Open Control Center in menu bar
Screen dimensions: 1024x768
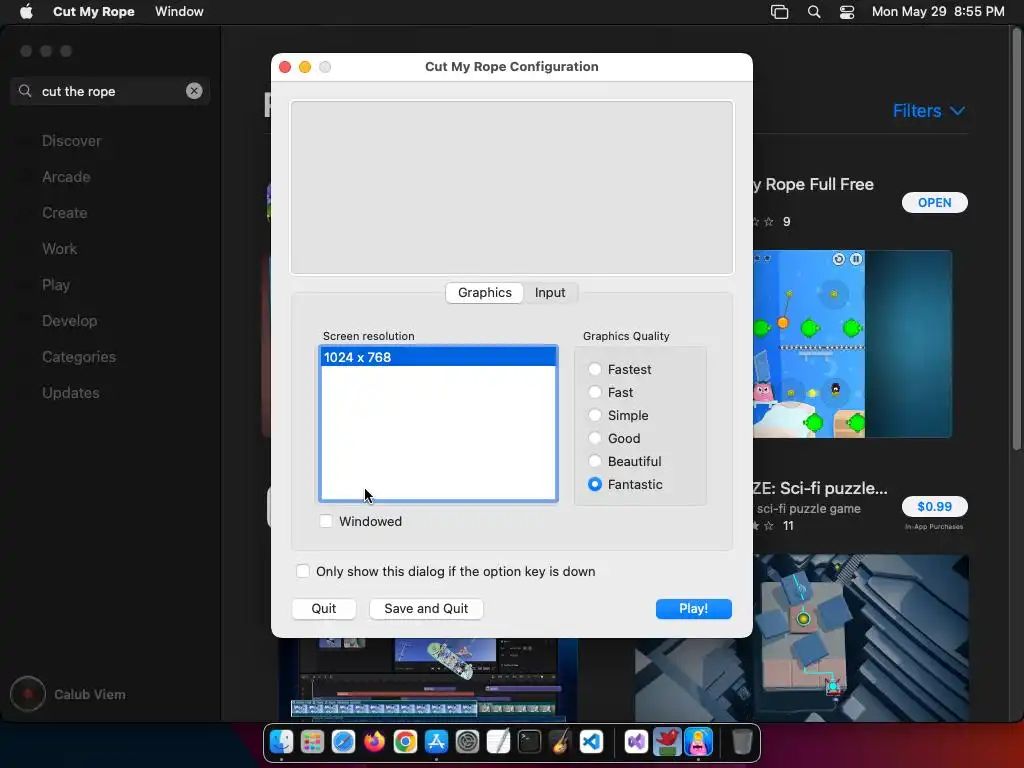pos(847,12)
